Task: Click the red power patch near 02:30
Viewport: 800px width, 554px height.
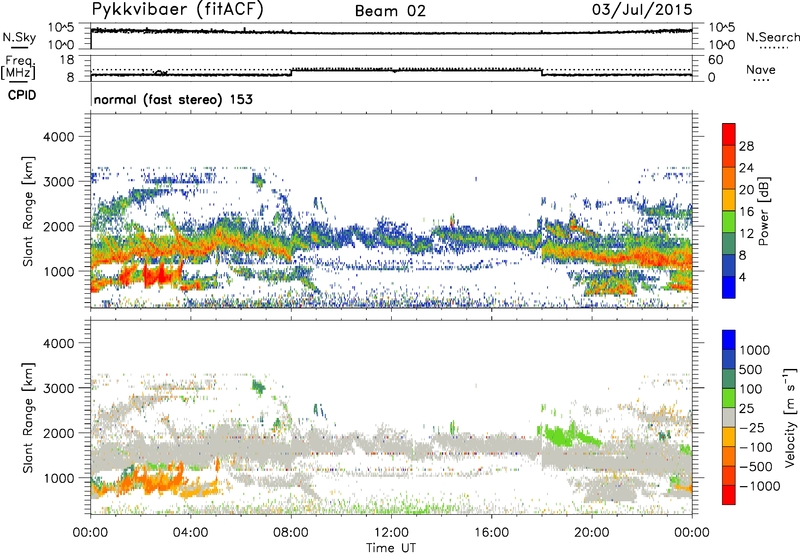Action: click(x=156, y=275)
